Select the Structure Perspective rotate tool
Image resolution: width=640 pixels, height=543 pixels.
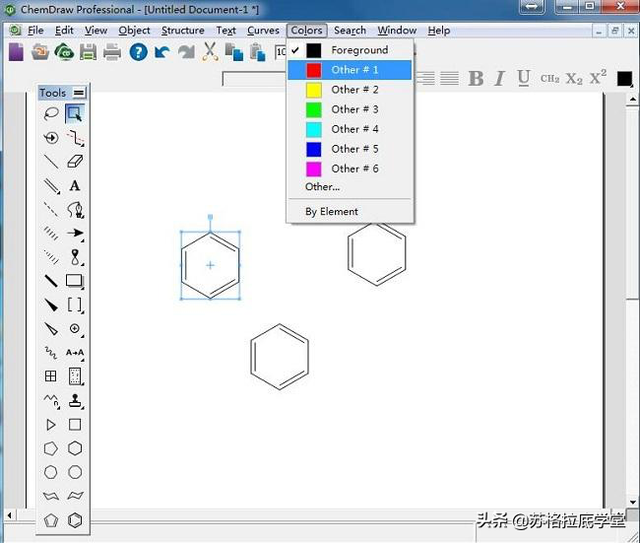(x=51, y=138)
